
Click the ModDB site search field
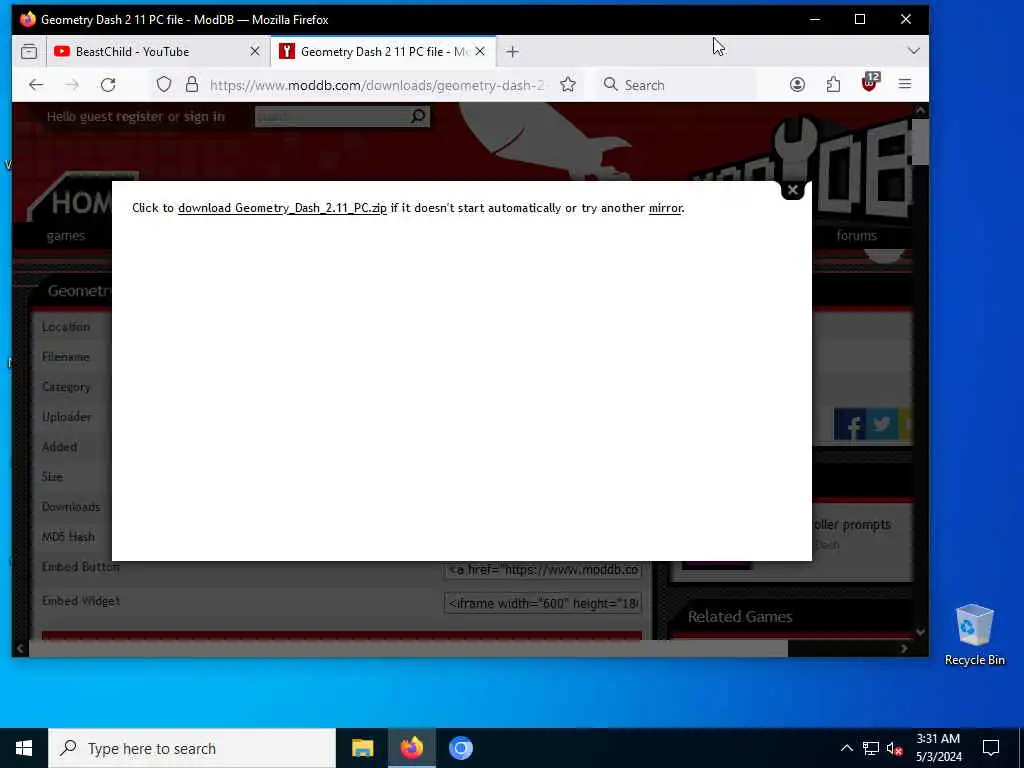coord(333,117)
